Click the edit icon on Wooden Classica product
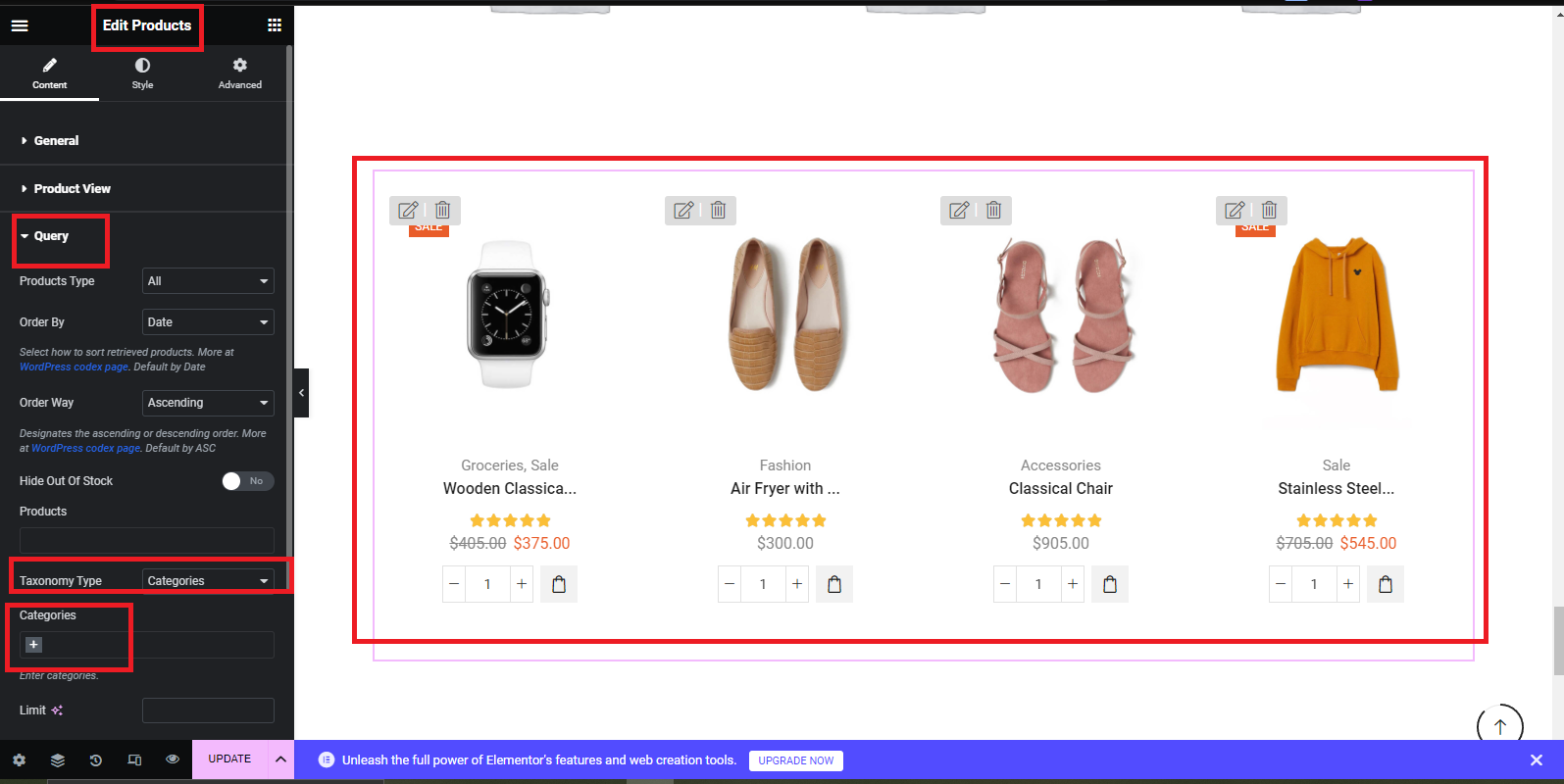 point(408,210)
